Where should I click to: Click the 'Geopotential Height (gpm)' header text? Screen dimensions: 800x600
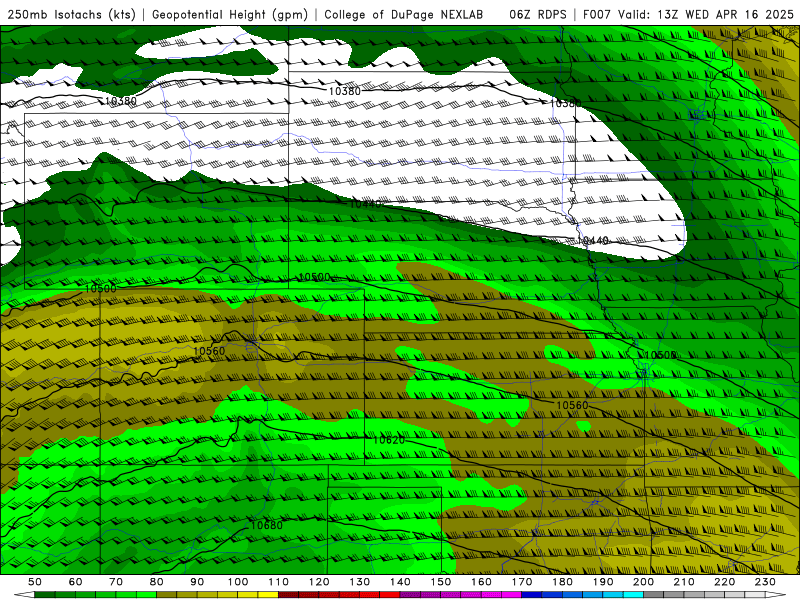click(230, 15)
